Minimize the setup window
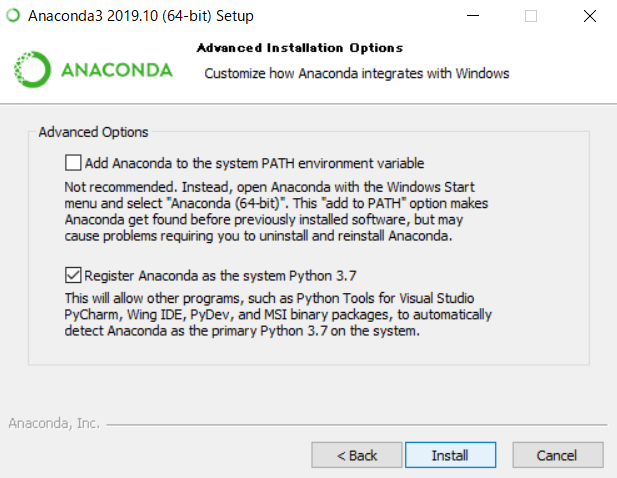Image resolution: width=617 pixels, height=478 pixels. coord(474,16)
